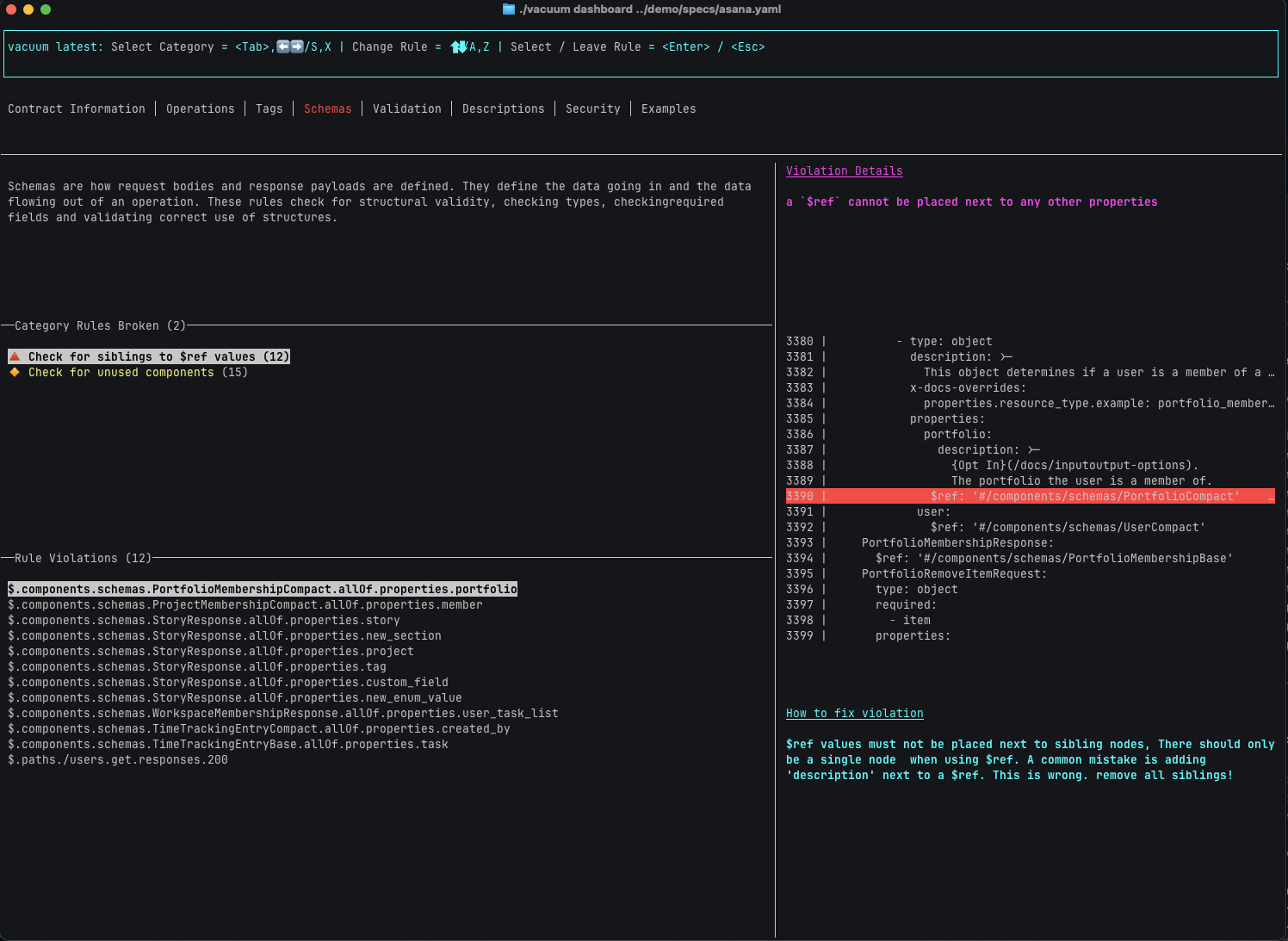Click the '$ref cannot be placed' violation message

(972, 201)
